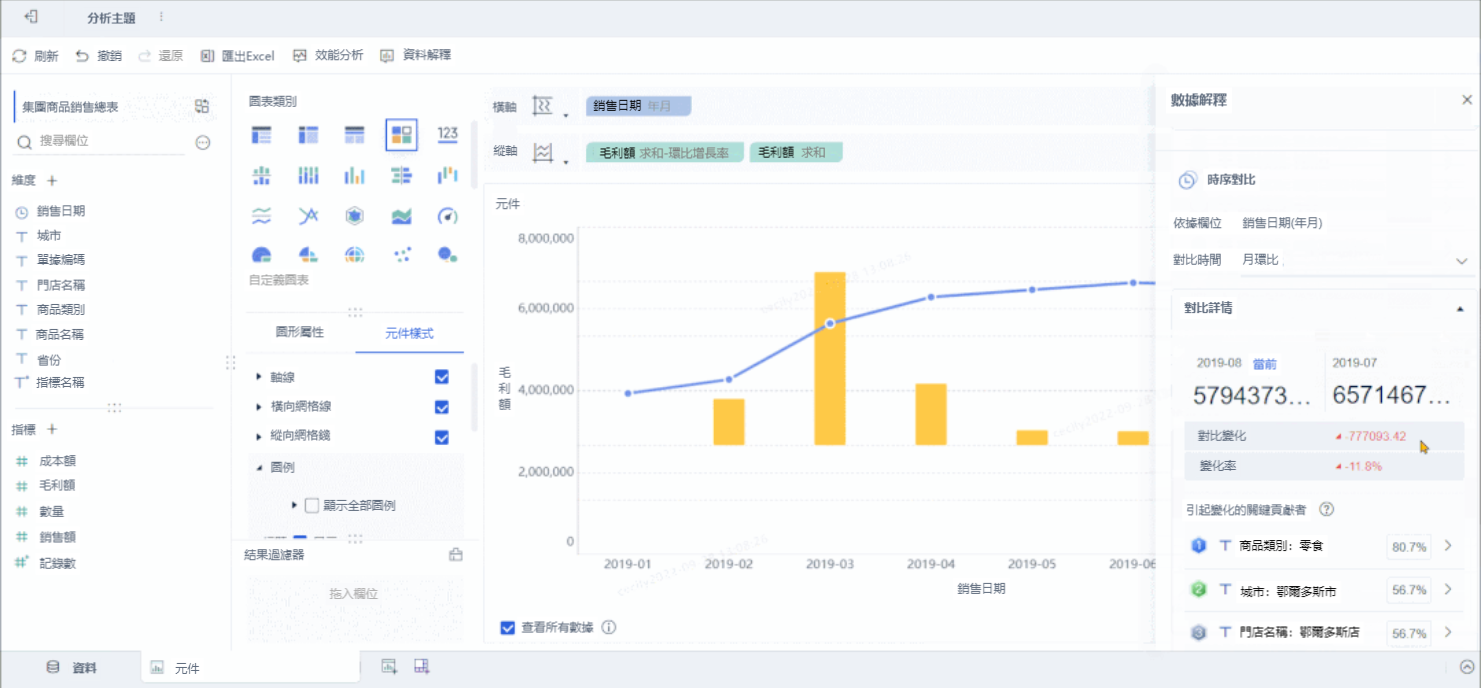This screenshot has width=1481, height=688.
Task: Click the back arrow icon at top-left
Action: coord(32,17)
